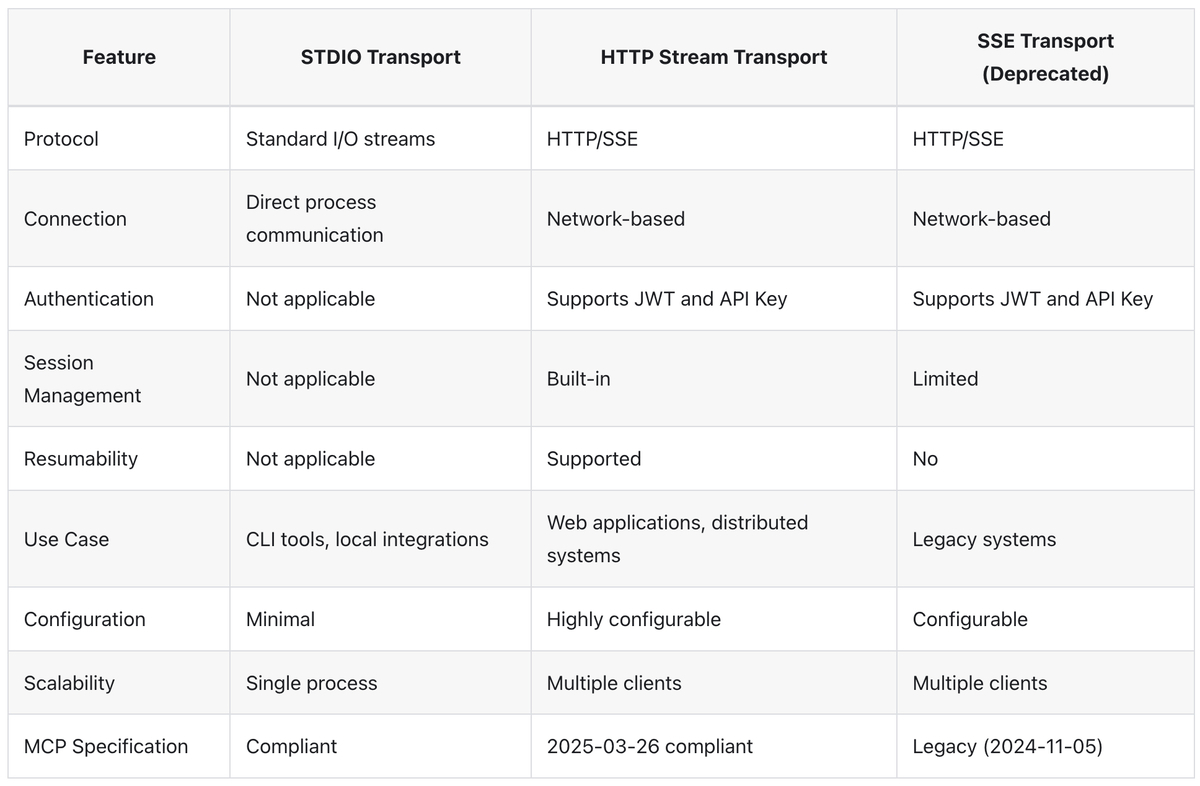Click the HTTP Stream Transport column header
Screen dimensions: 1200x786
(x=713, y=57)
